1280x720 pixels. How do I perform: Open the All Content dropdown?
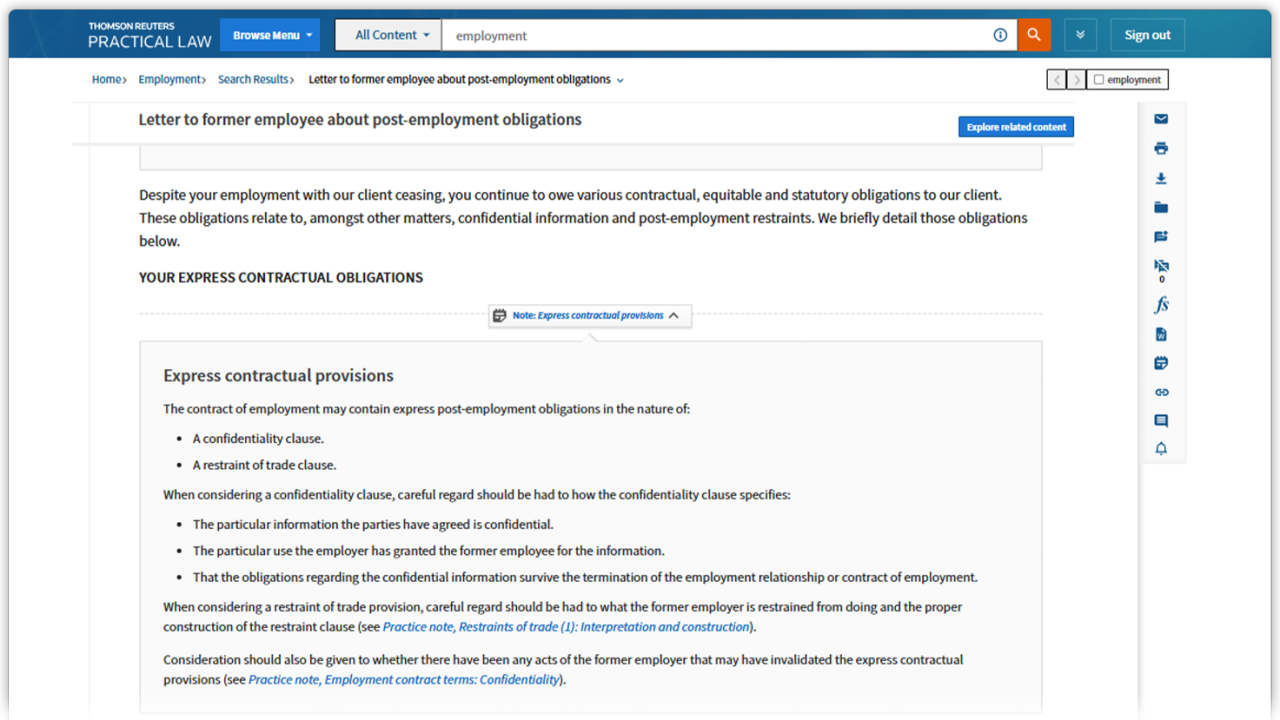[x=392, y=35]
